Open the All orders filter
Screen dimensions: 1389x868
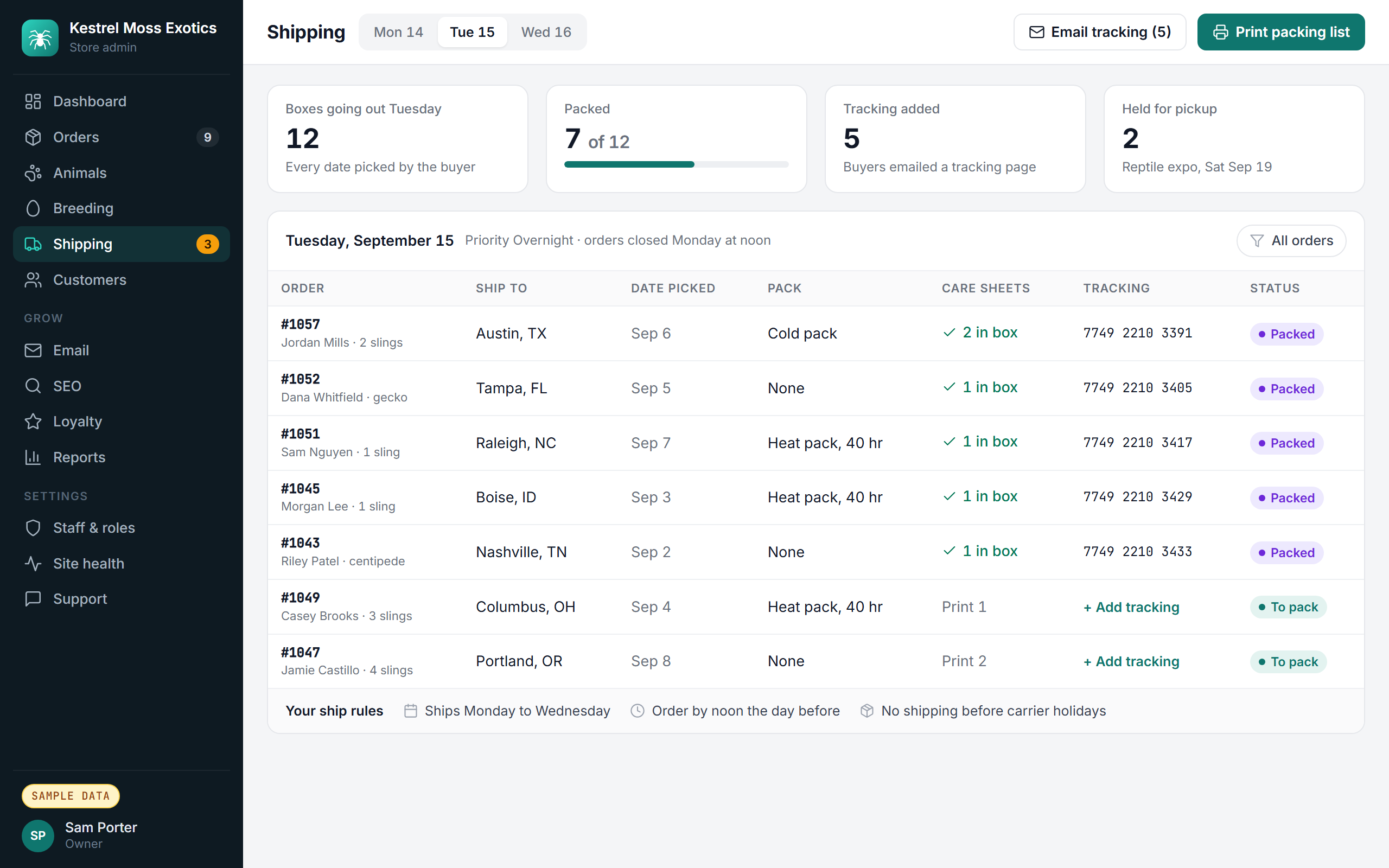tap(1291, 240)
